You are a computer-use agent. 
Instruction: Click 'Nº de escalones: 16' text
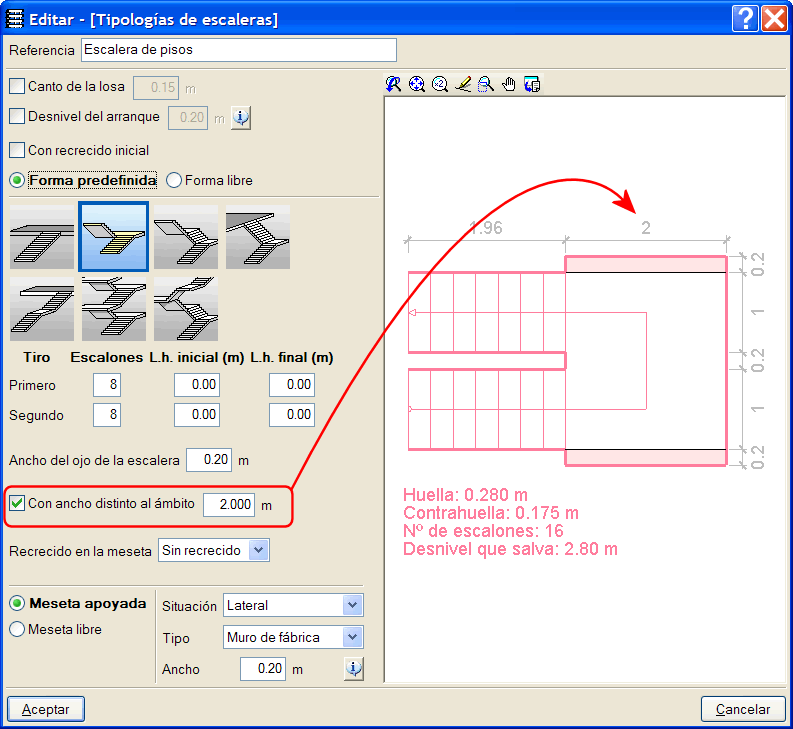(483, 531)
